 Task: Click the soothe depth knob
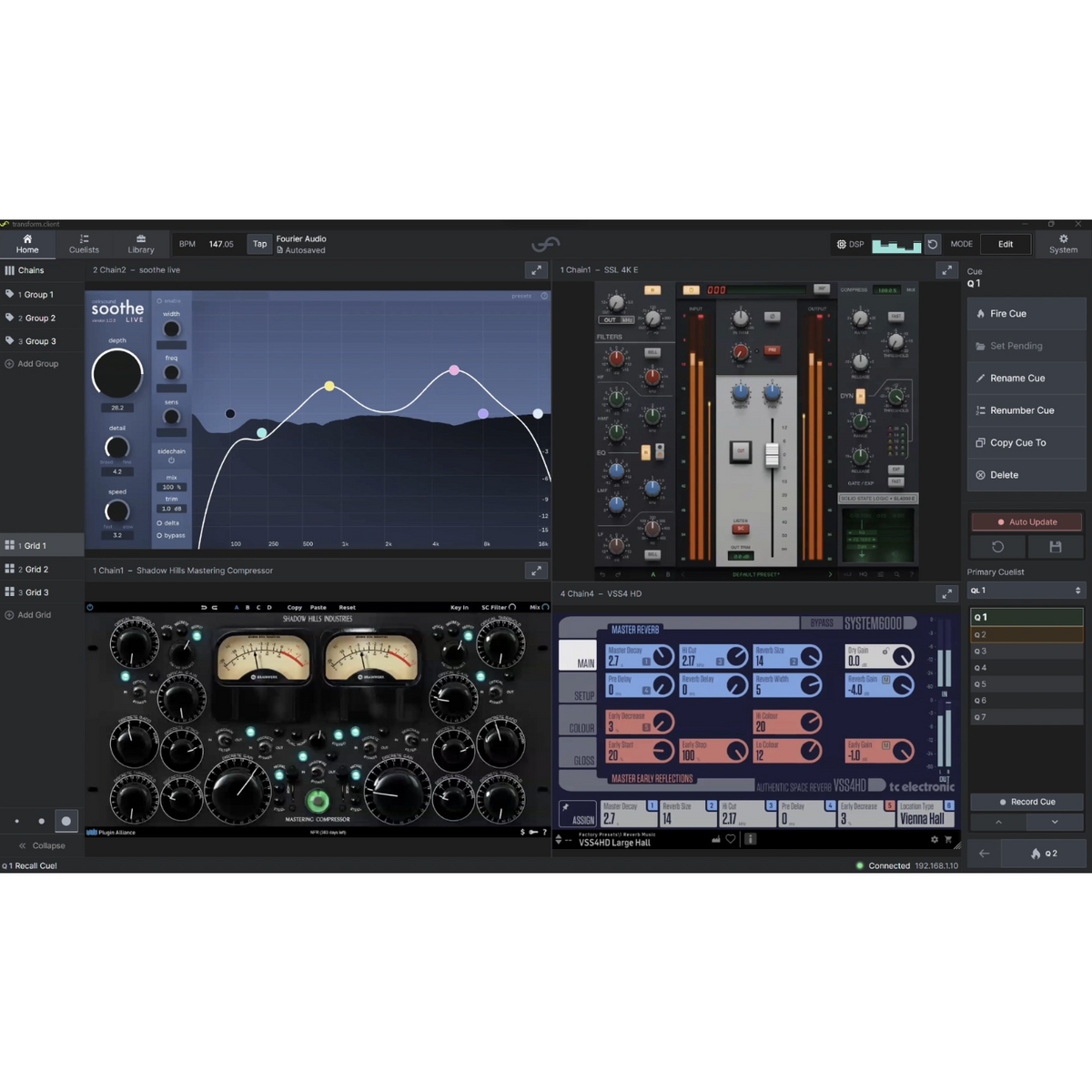point(117,373)
